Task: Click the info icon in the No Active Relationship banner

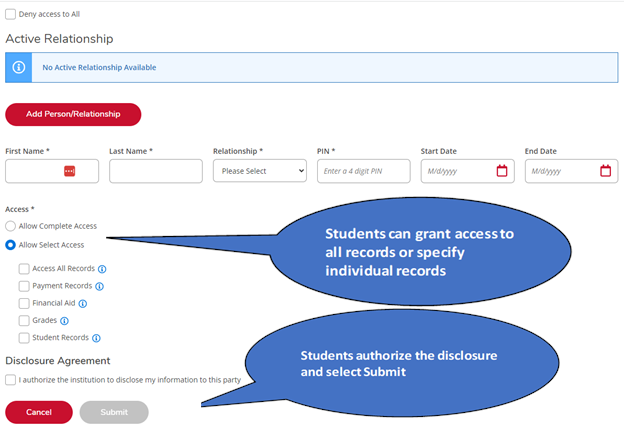Action: (18, 67)
